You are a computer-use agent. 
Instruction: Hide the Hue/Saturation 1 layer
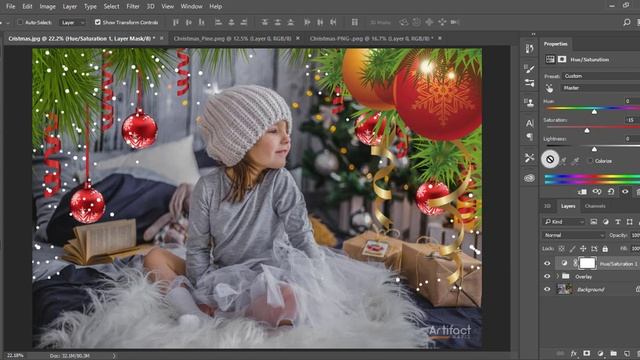pyautogui.click(x=547, y=264)
